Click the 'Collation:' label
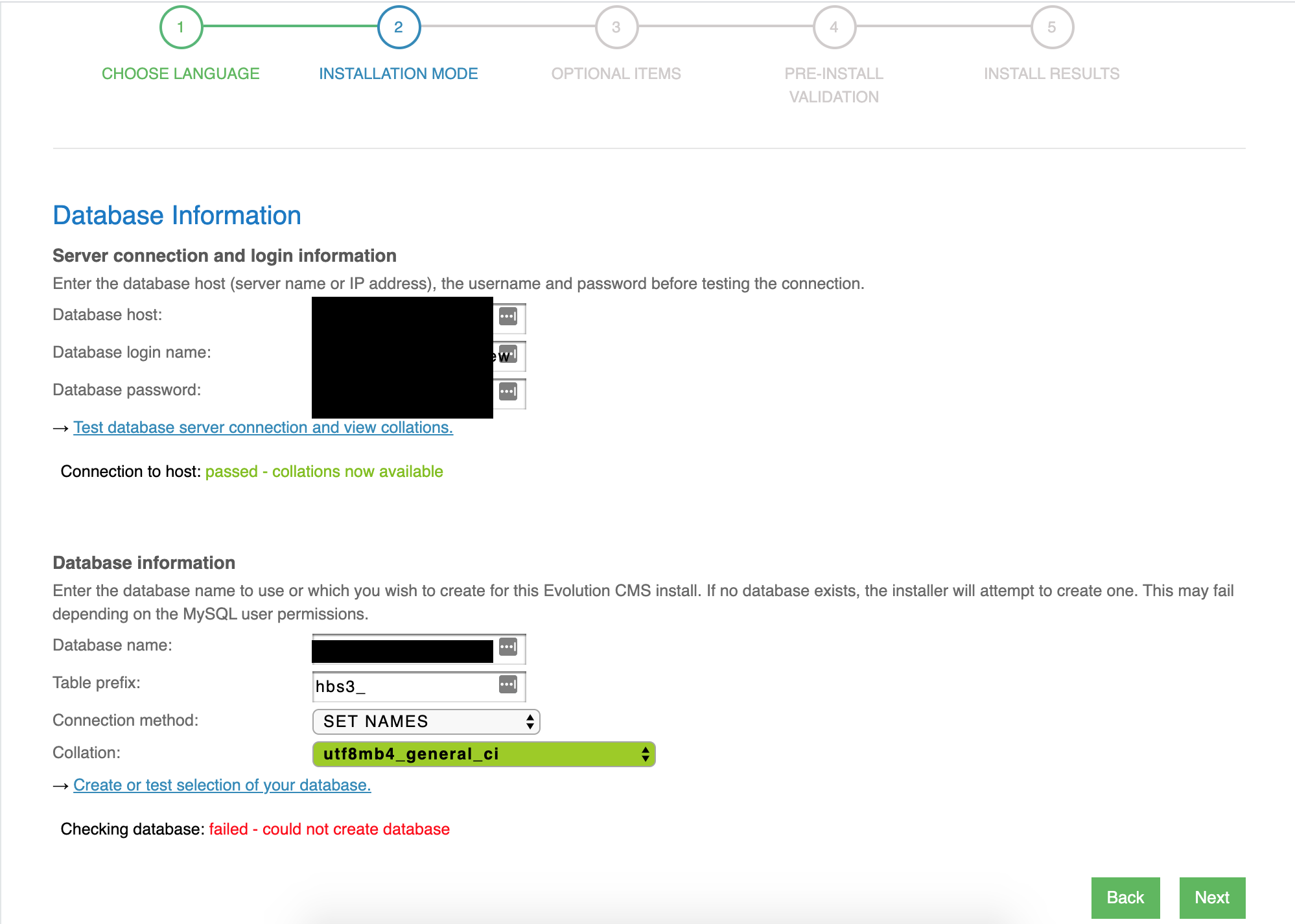The width and height of the screenshot is (1295, 924). (x=87, y=753)
